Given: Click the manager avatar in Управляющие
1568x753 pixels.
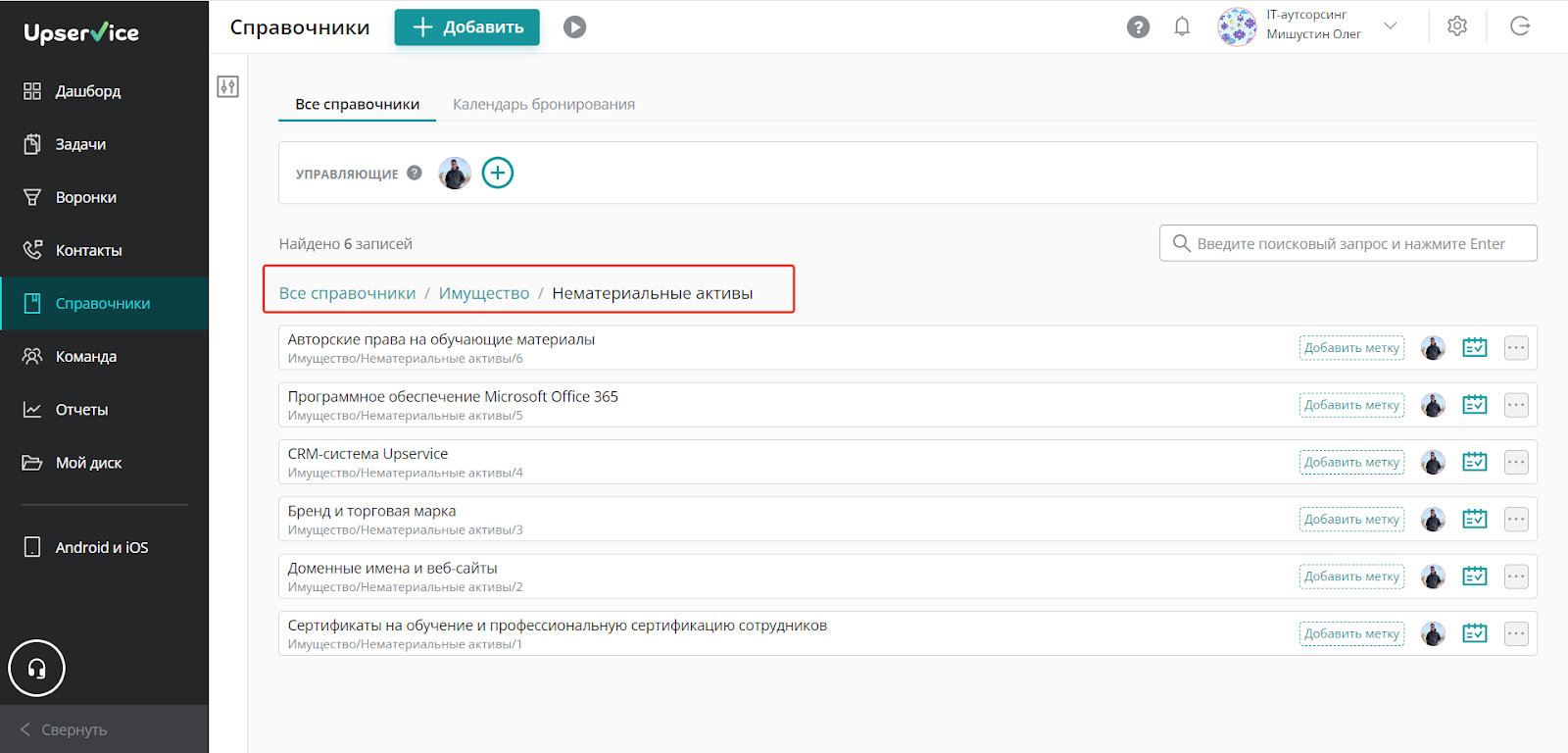Looking at the screenshot, I should click(455, 173).
